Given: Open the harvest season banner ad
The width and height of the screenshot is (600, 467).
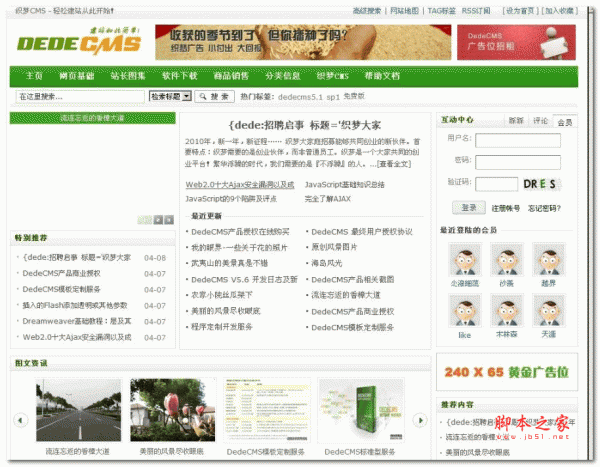Looking at the screenshot, I should [303, 42].
